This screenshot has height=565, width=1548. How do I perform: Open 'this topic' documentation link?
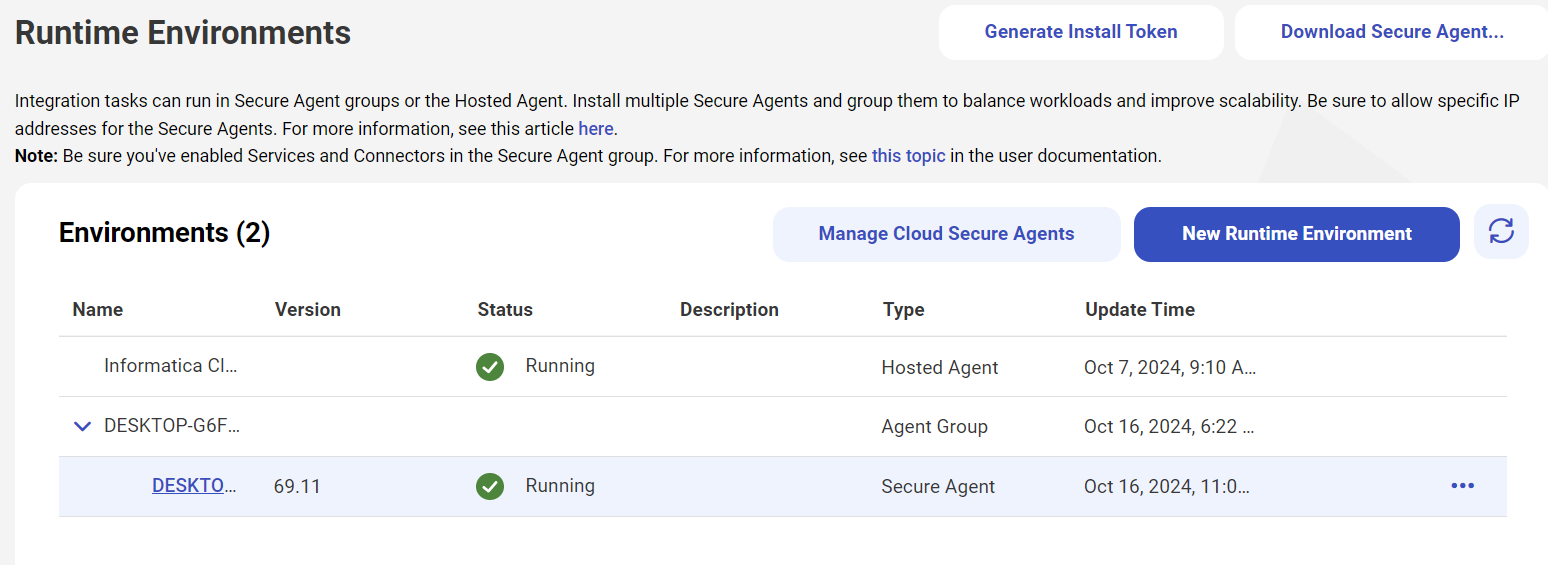coord(908,156)
